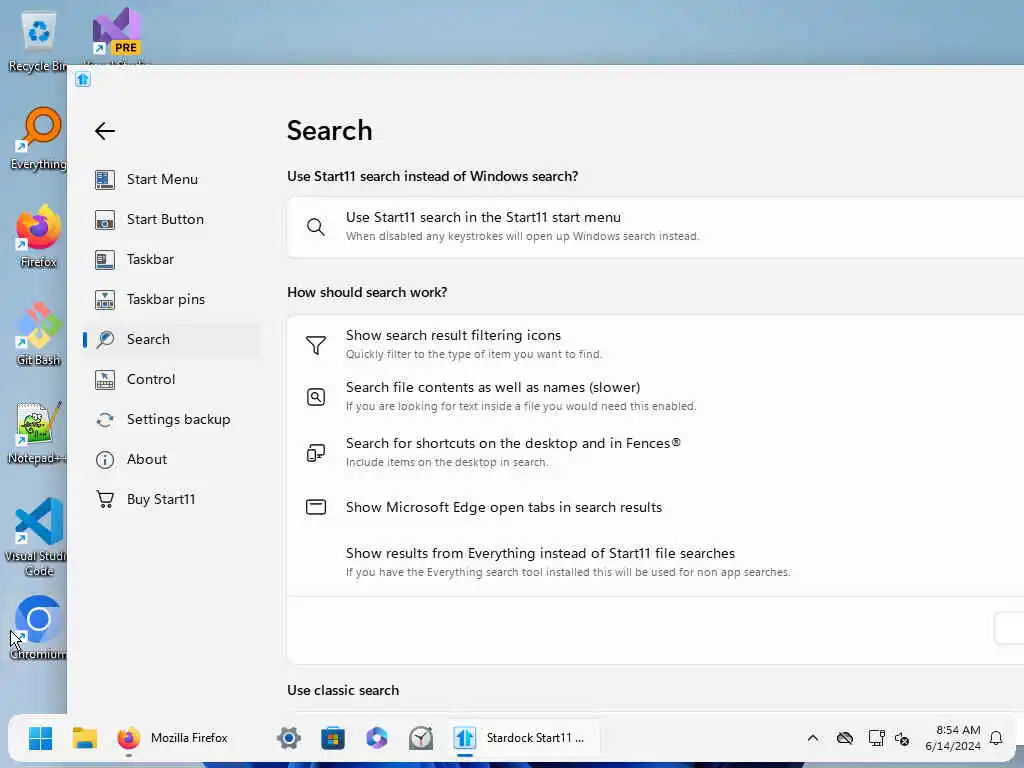Screen dimensions: 1024x768
Task: Switch to Mozilla Firefox taskbar item
Action: point(173,739)
